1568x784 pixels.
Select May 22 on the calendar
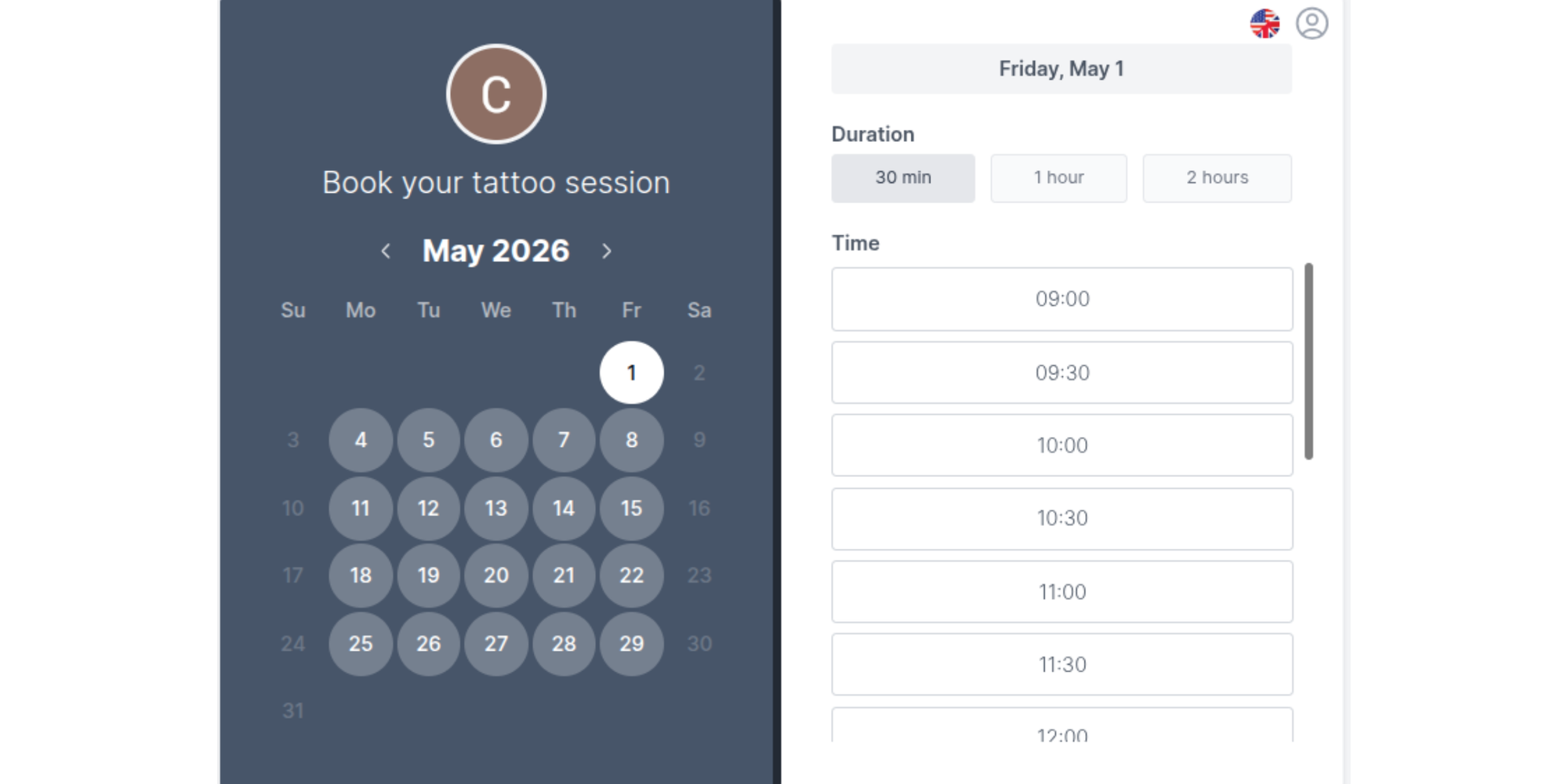click(631, 576)
